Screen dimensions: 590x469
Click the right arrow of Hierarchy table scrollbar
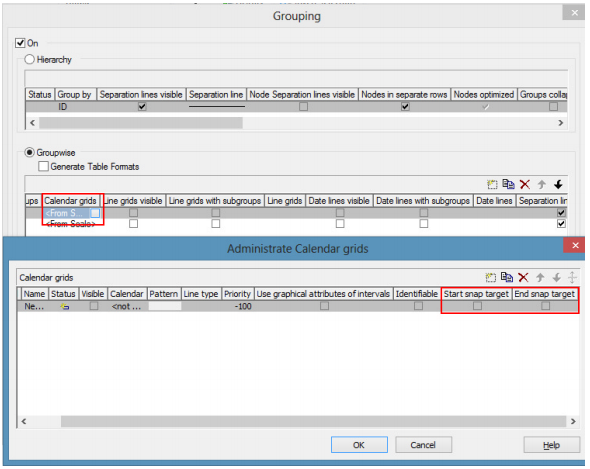(561, 123)
